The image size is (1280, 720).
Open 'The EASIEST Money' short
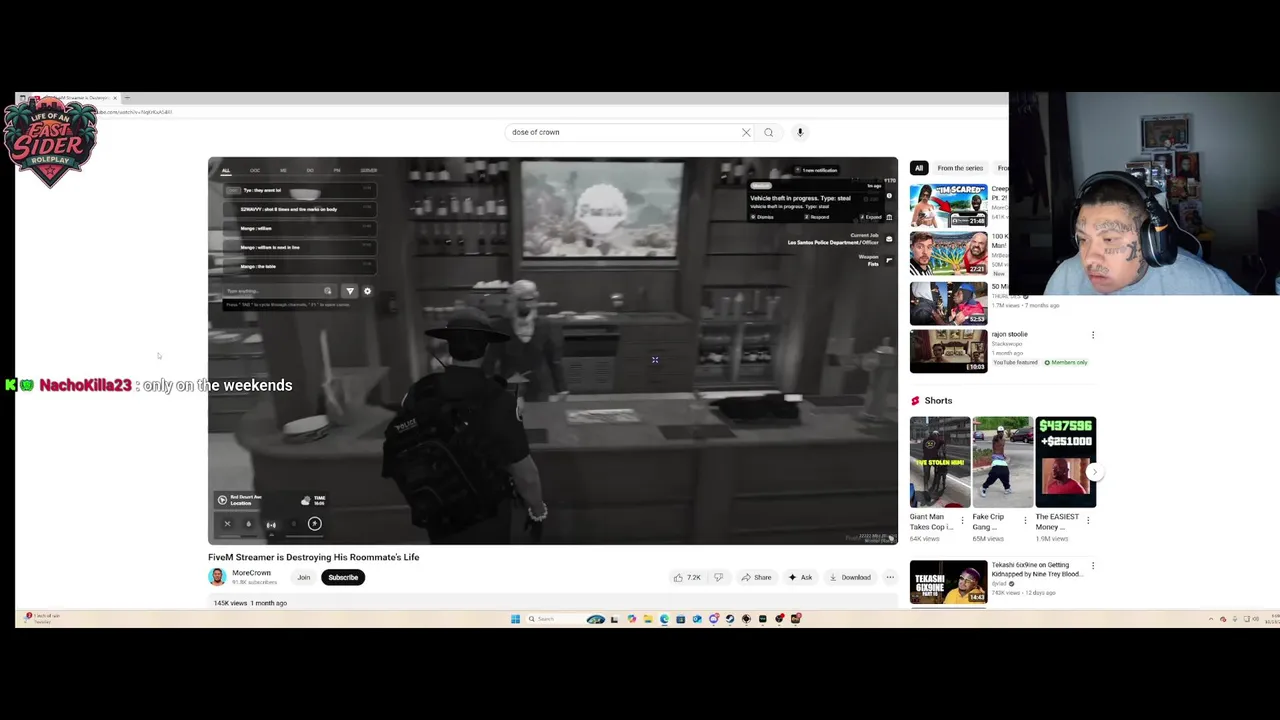pos(1066,462)
